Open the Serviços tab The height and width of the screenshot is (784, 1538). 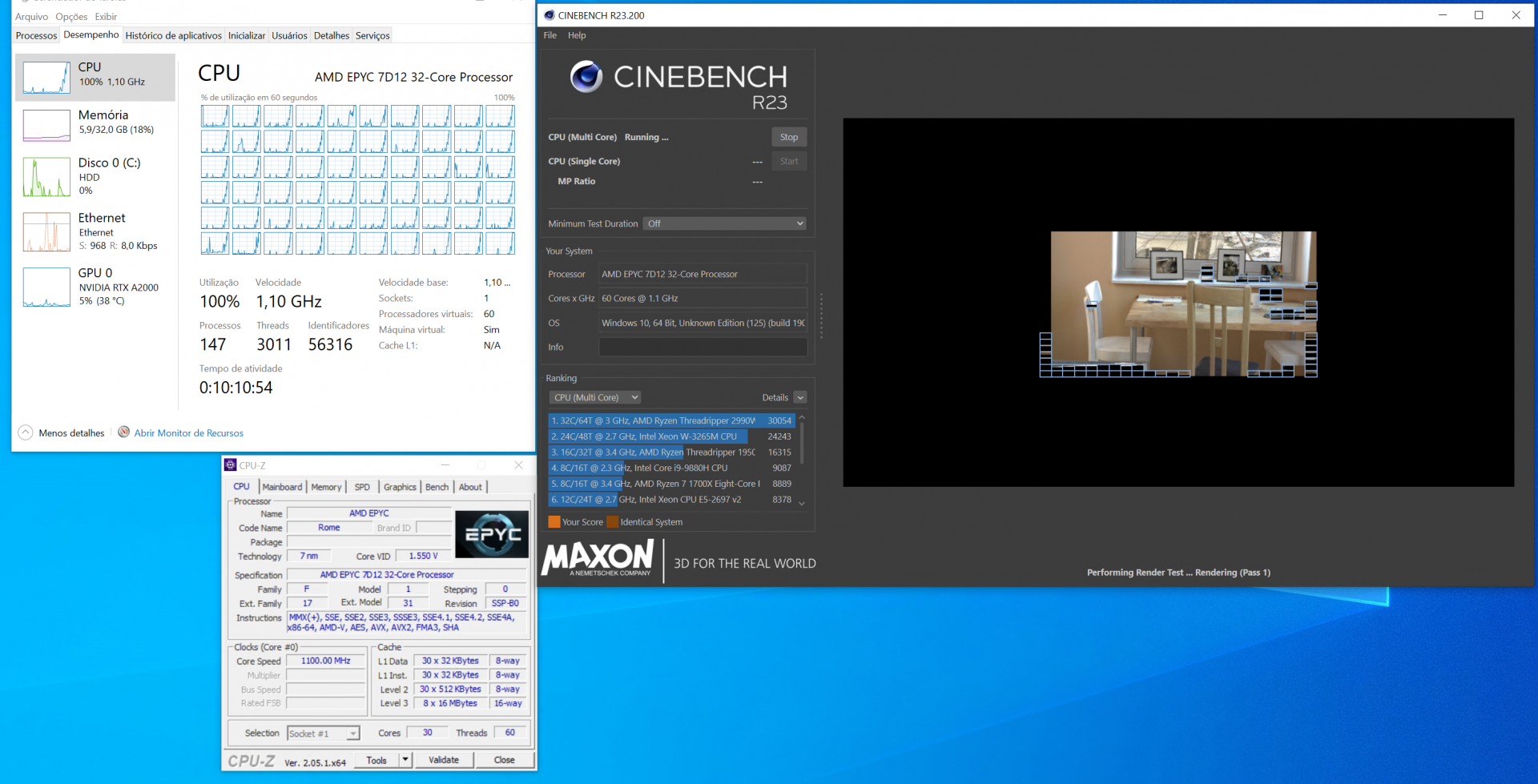tap(372, 35)
